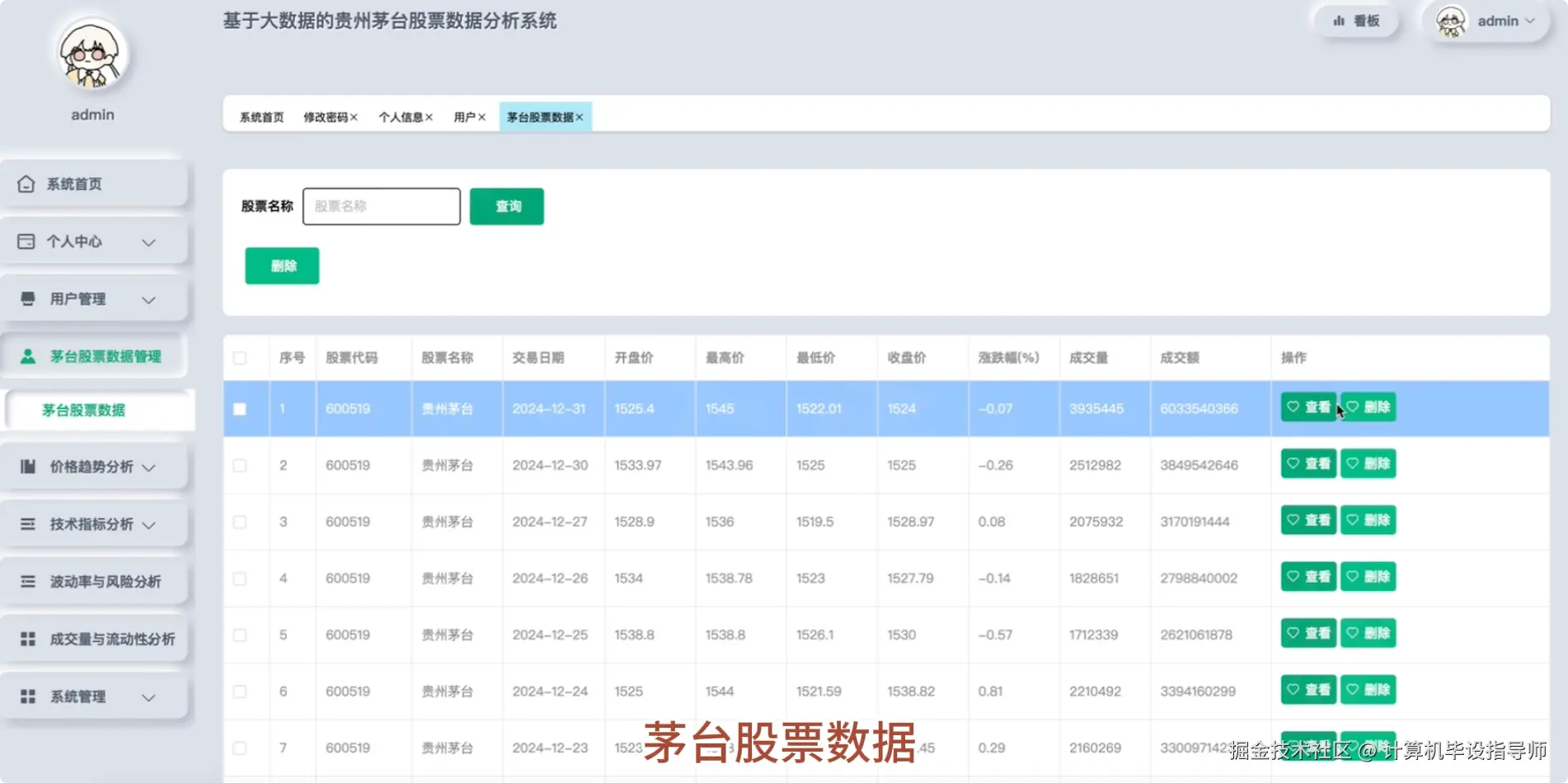The height and width of the screenshot is (783, 1568).
Task: Click the chart icon of 价格趋势分析
Action: point(28,467)
